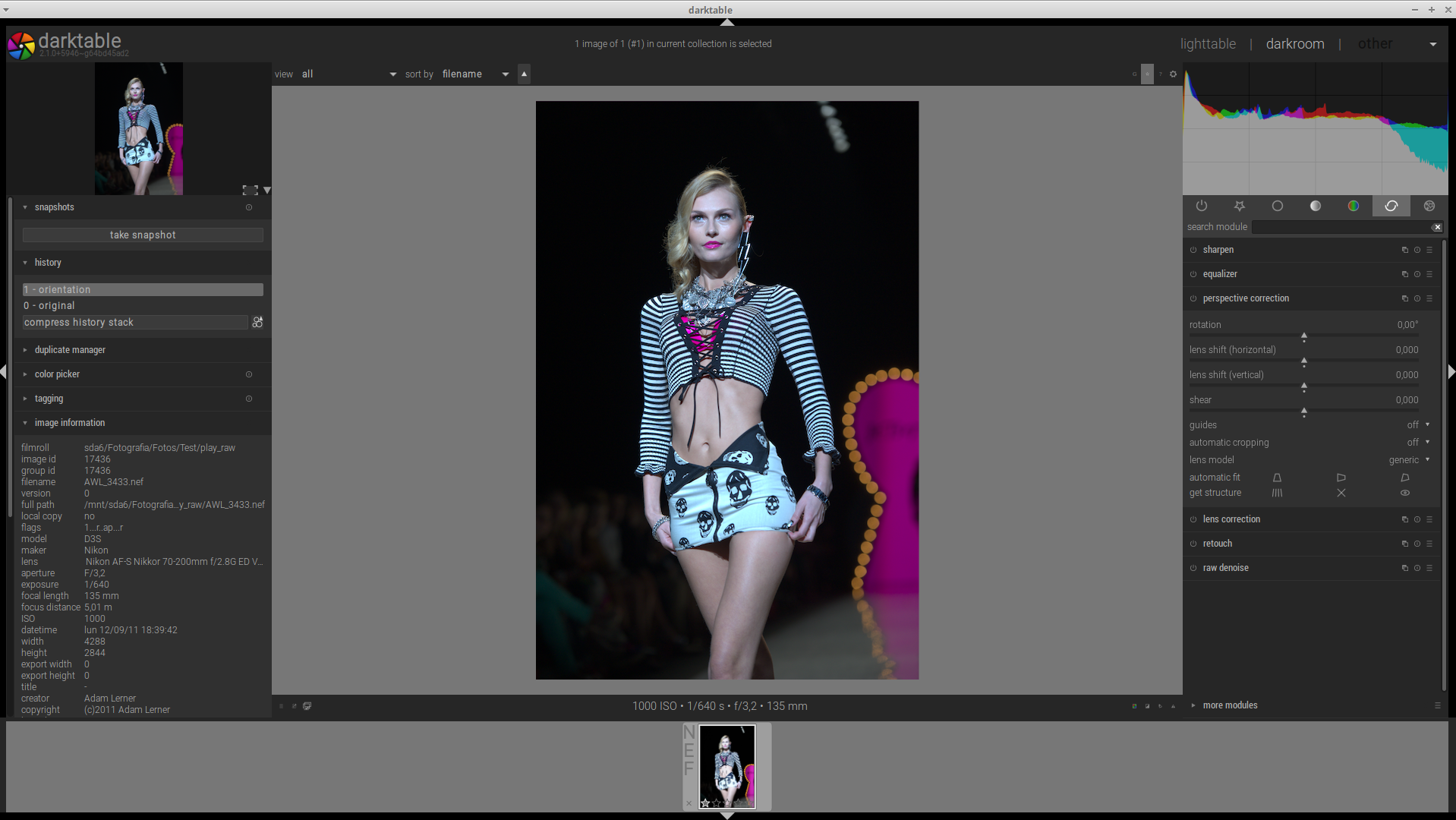Collapse image information panel
Image resolution: width=1456 pixels, height=820 pixels.
(25, 423)
